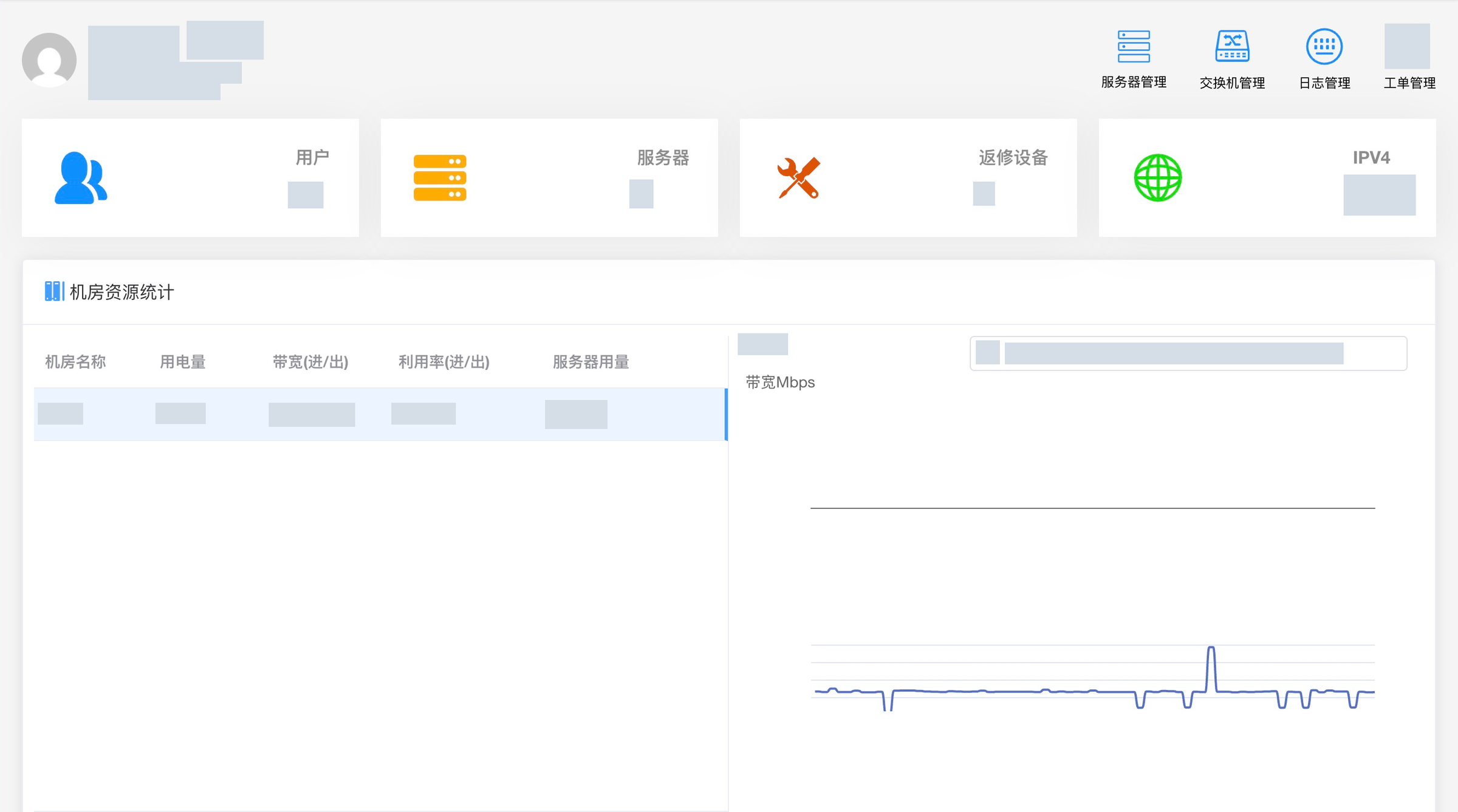This screenshot has width=1458, height=812.
Task: Click the wrench and screwdriver icon
Action: point(799,178)
